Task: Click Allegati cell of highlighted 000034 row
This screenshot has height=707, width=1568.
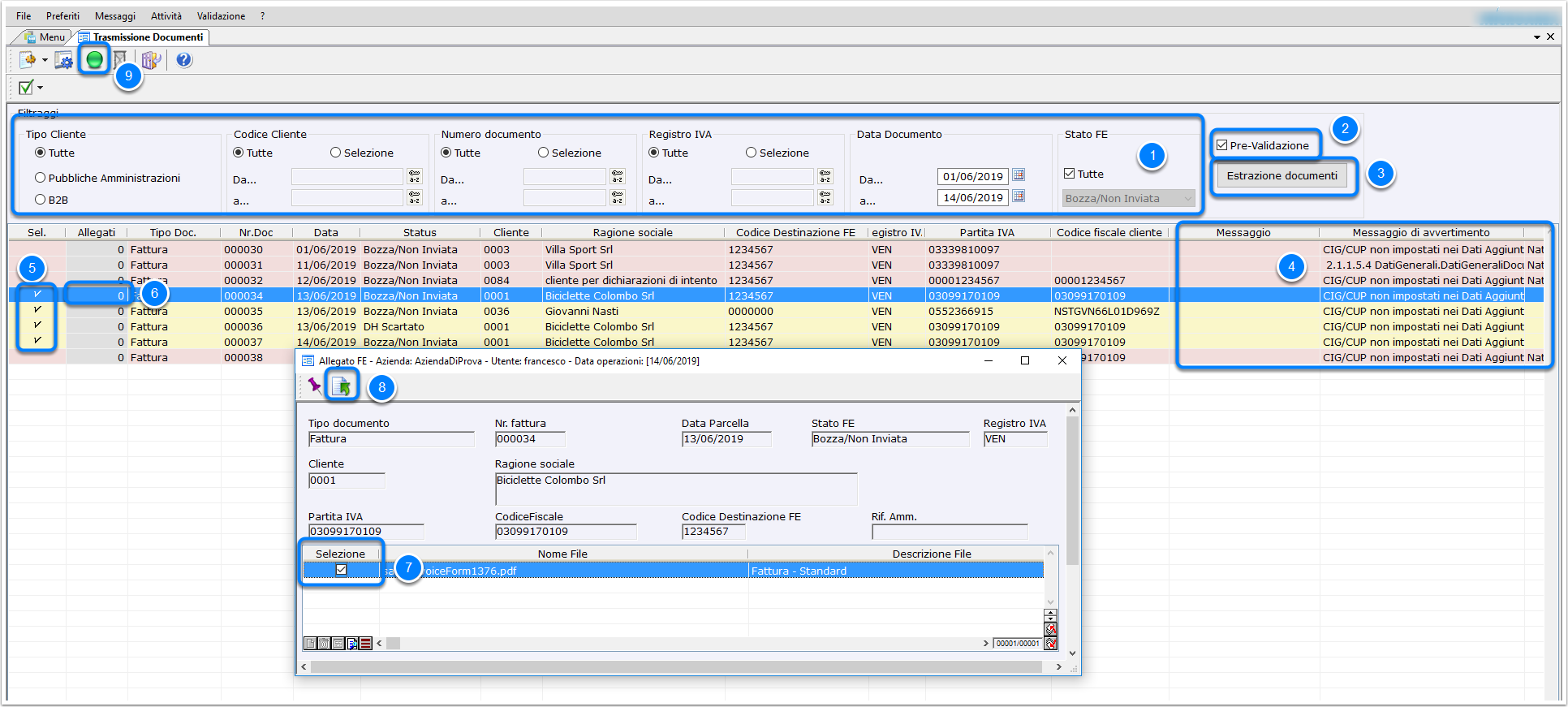Action: 97,295
